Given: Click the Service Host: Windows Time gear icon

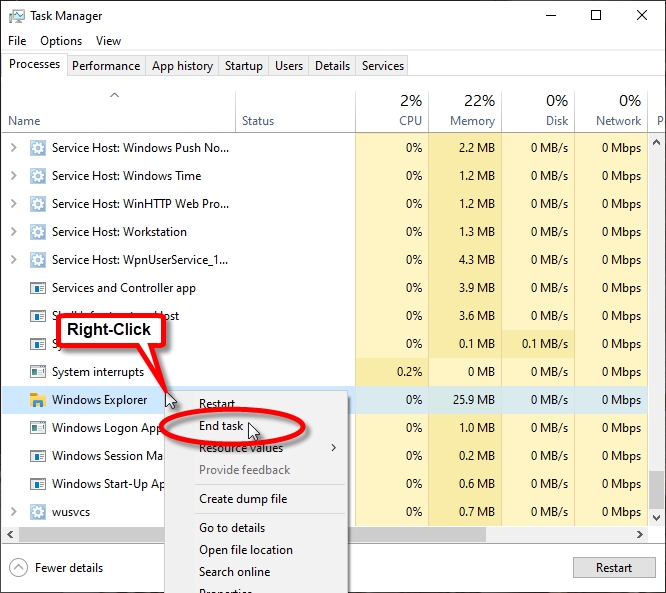Looking at the screenshot, I should tap(38, 176).
